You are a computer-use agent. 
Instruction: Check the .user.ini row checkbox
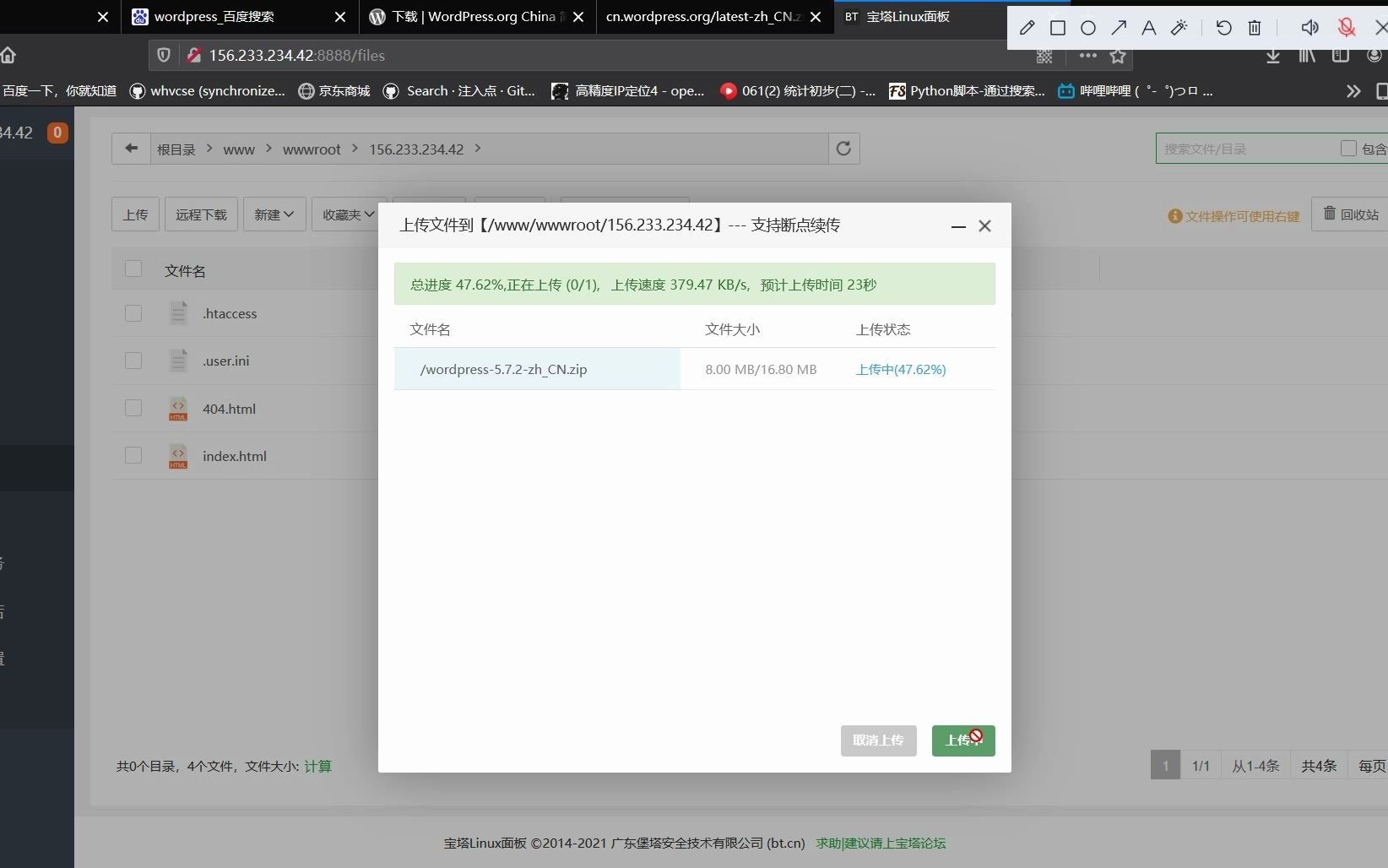tap(133, 361)
